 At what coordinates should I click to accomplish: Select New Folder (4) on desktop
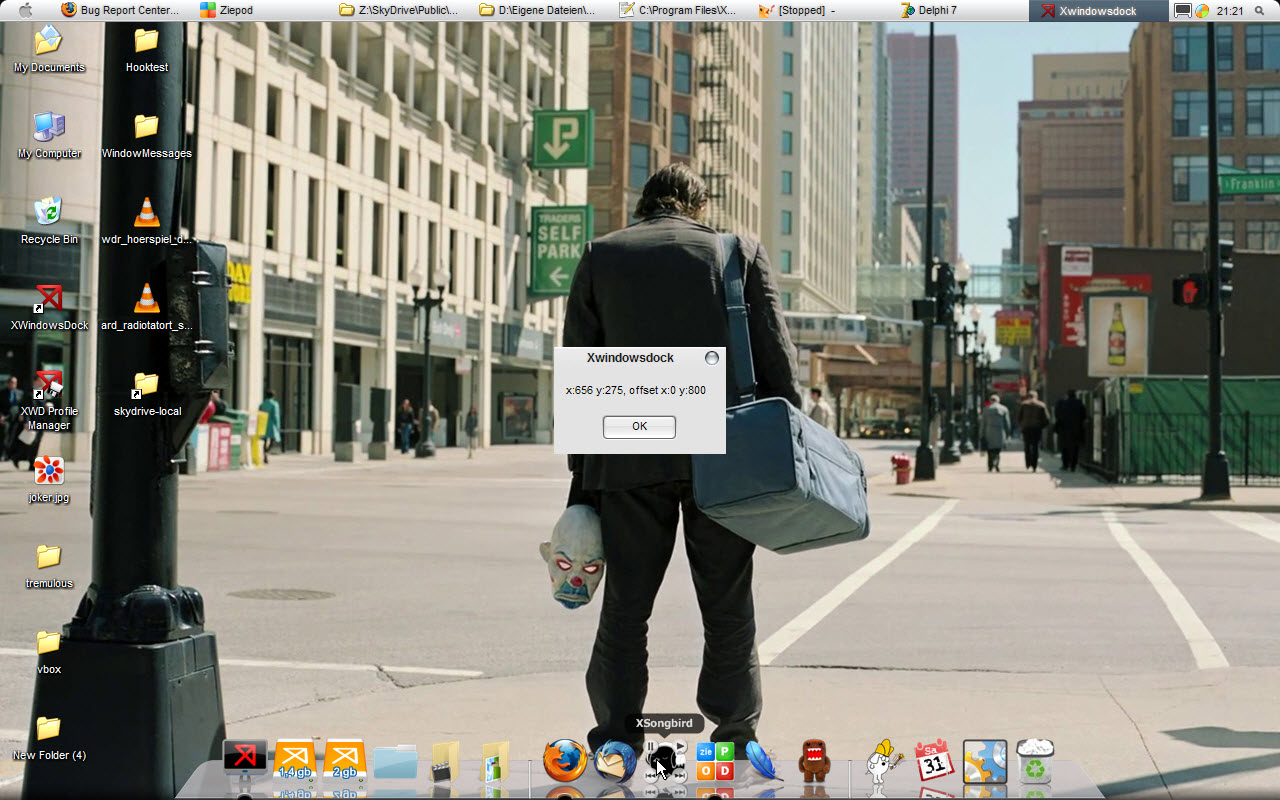(x=49, y=738)
